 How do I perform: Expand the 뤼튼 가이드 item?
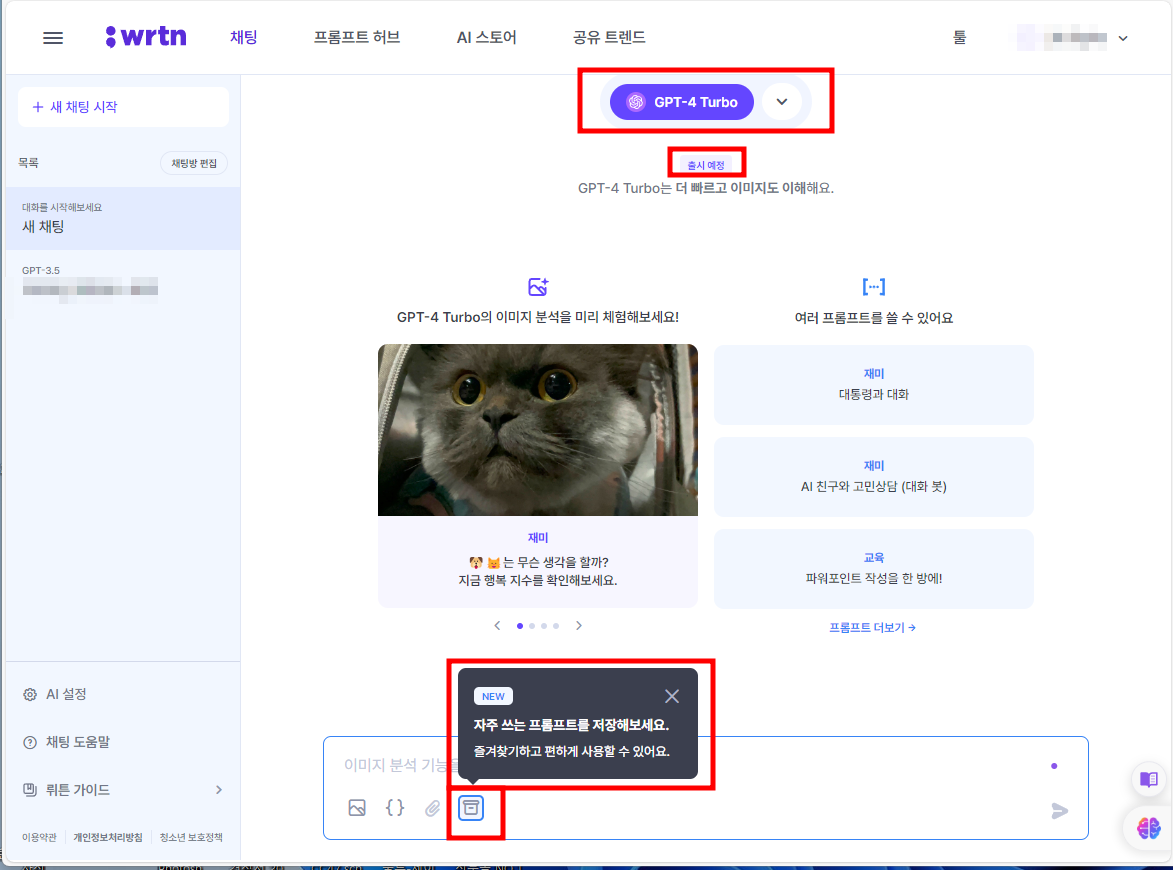123,790
